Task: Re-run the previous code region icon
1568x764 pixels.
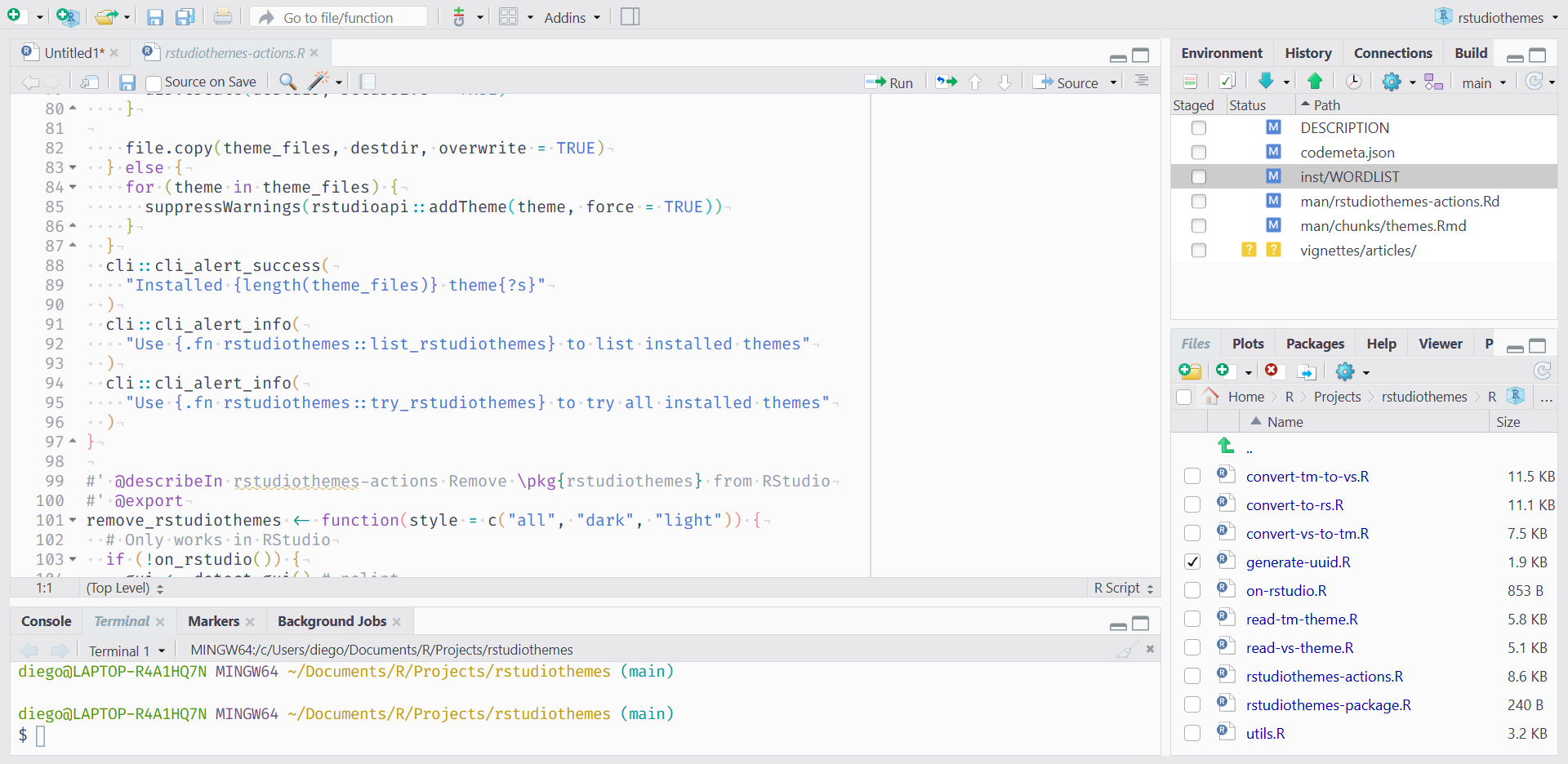Action: [947, 82]
